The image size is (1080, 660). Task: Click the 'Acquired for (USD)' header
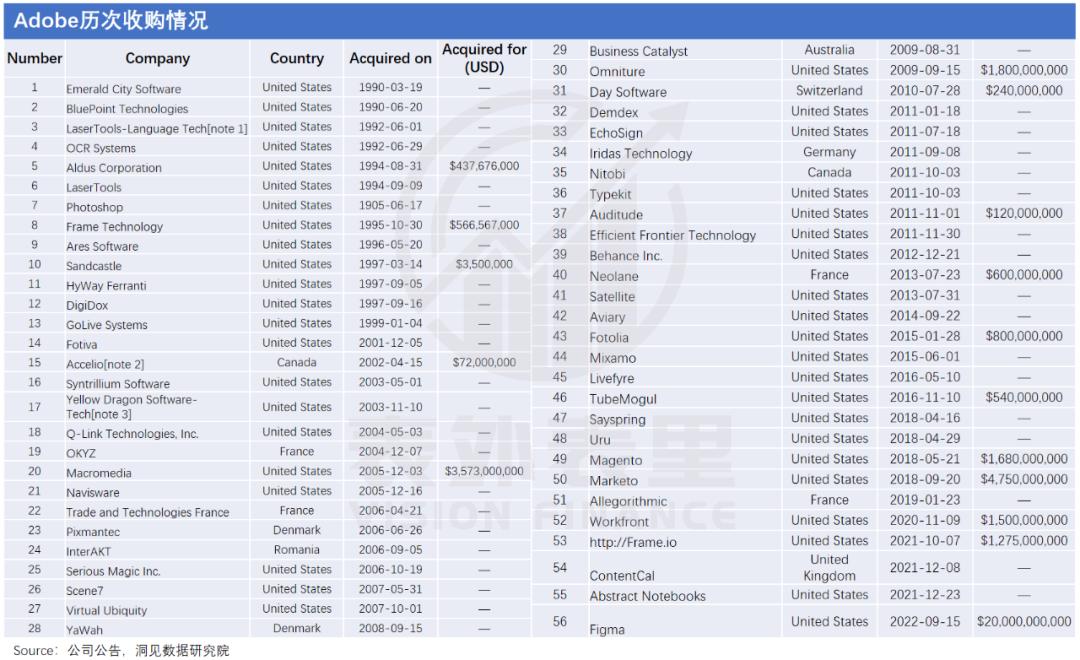tap(484, 59)
